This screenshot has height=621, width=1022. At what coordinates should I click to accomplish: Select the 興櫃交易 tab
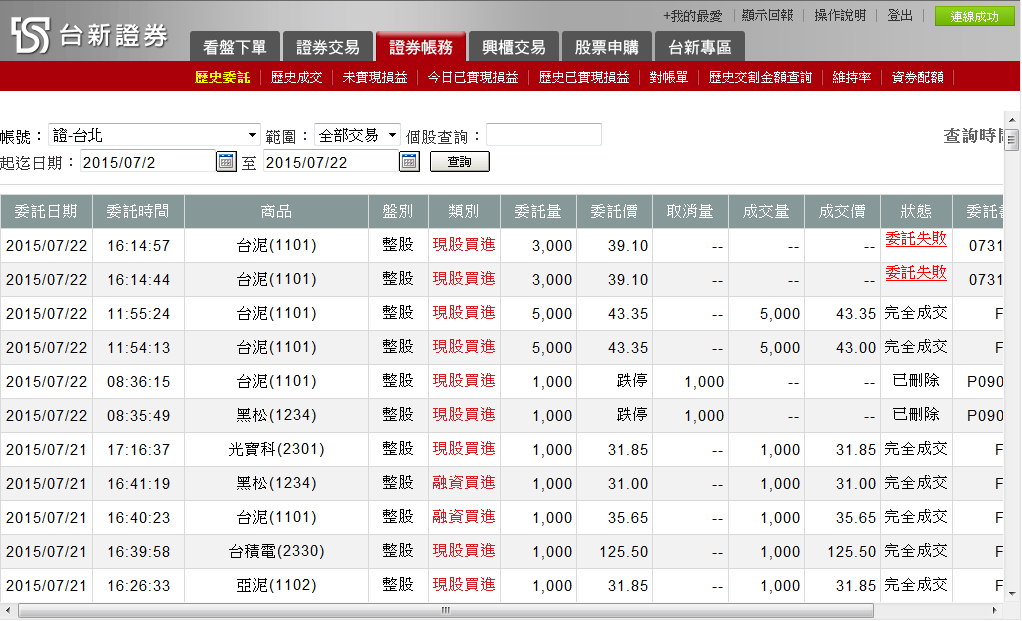(513, 47)
